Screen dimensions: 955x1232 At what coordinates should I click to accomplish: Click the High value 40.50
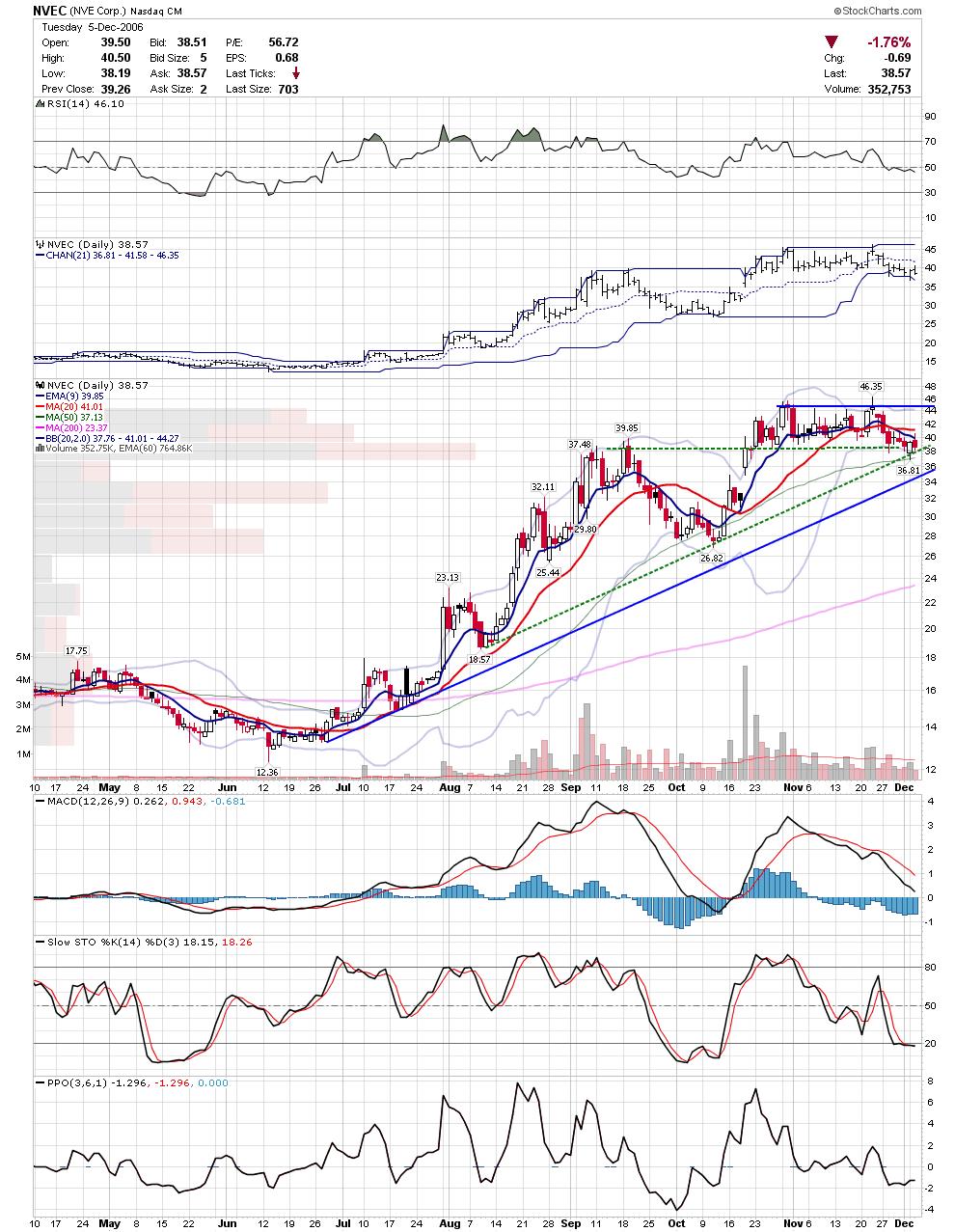click(x=117, y=58)
